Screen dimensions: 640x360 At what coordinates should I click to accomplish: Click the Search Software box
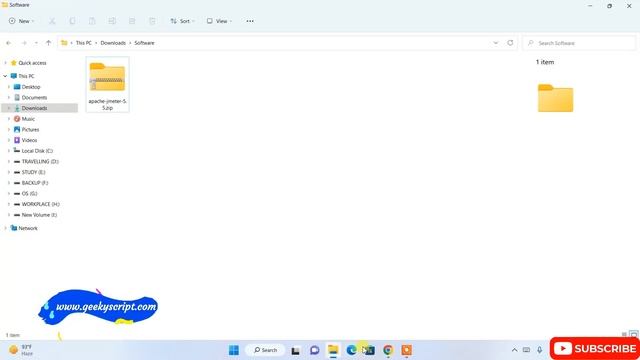579,43
